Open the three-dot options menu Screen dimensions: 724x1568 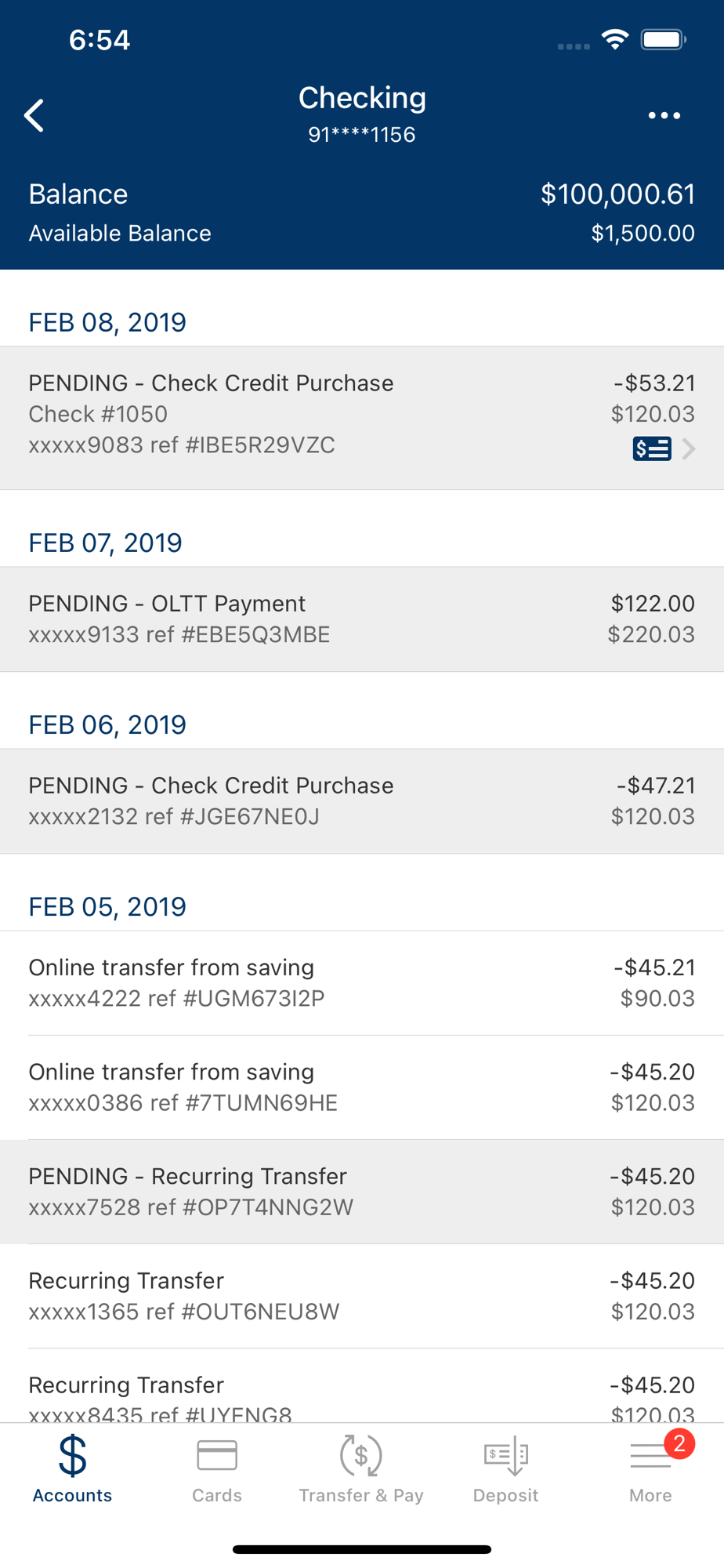pyautogui.click(x=664, y=116)
